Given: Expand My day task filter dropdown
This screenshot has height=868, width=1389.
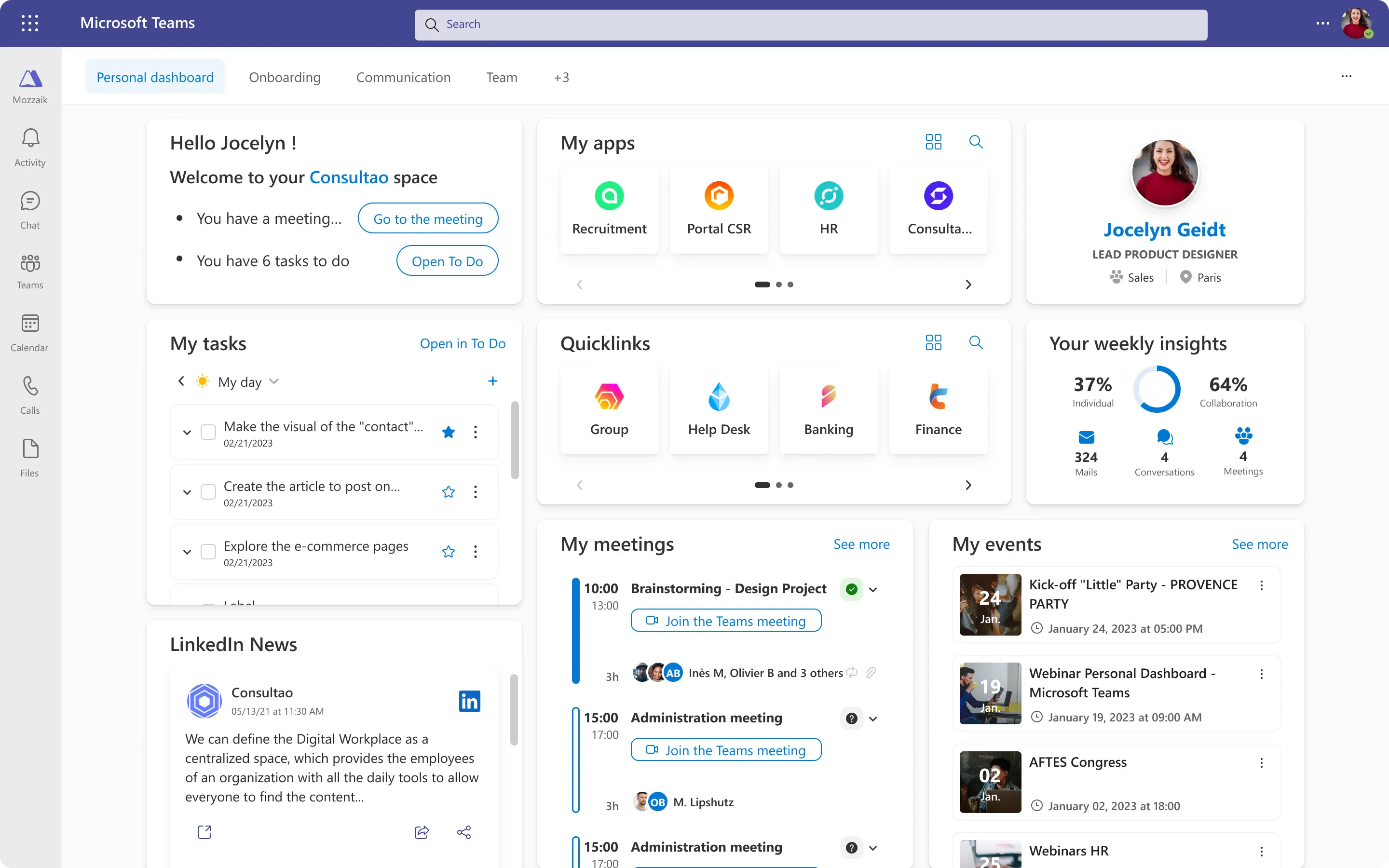Looking at the screenshot, I should [x=275, y=381].
